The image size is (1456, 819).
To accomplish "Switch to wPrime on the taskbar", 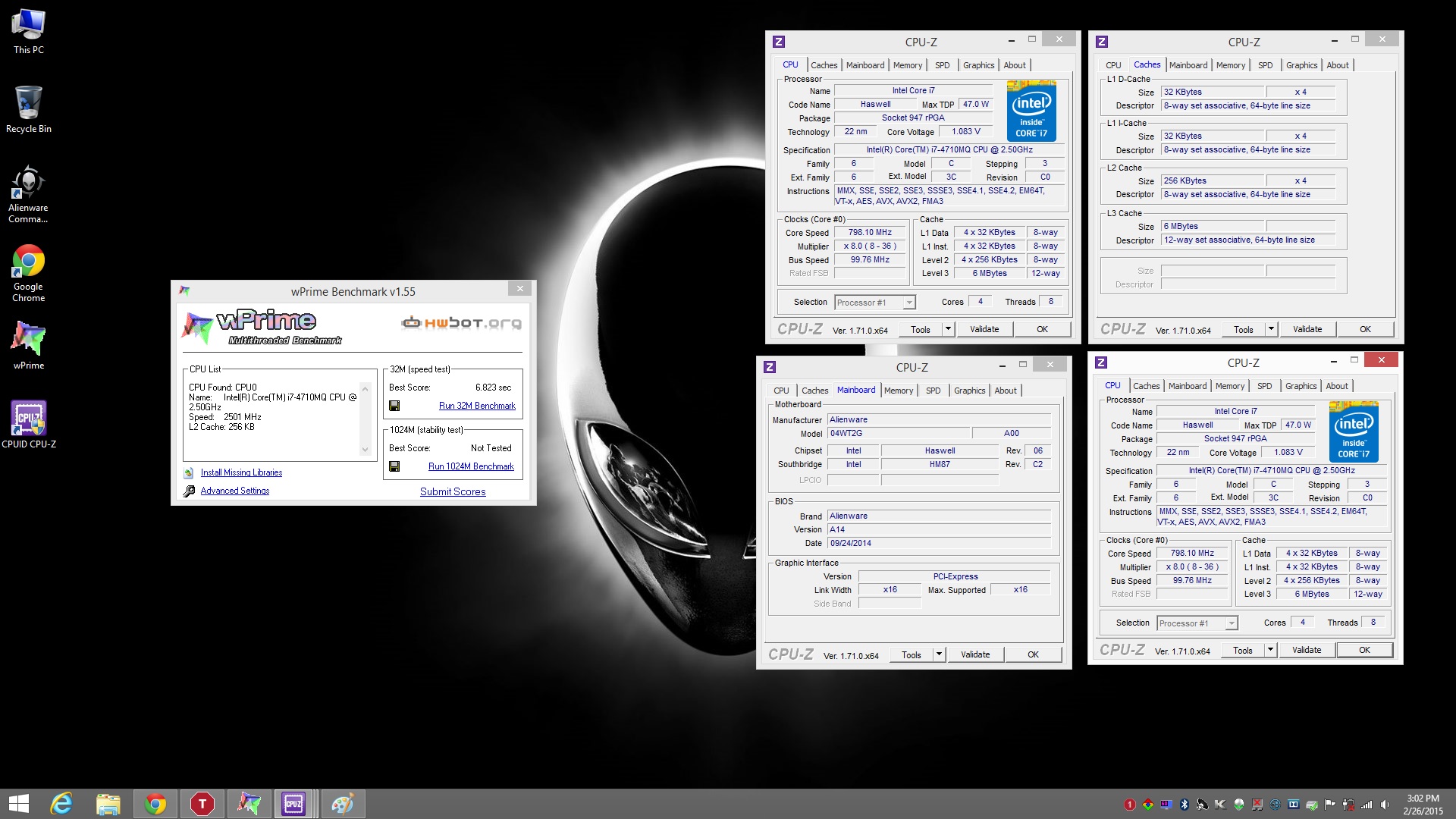I will [x=249, y=804].
